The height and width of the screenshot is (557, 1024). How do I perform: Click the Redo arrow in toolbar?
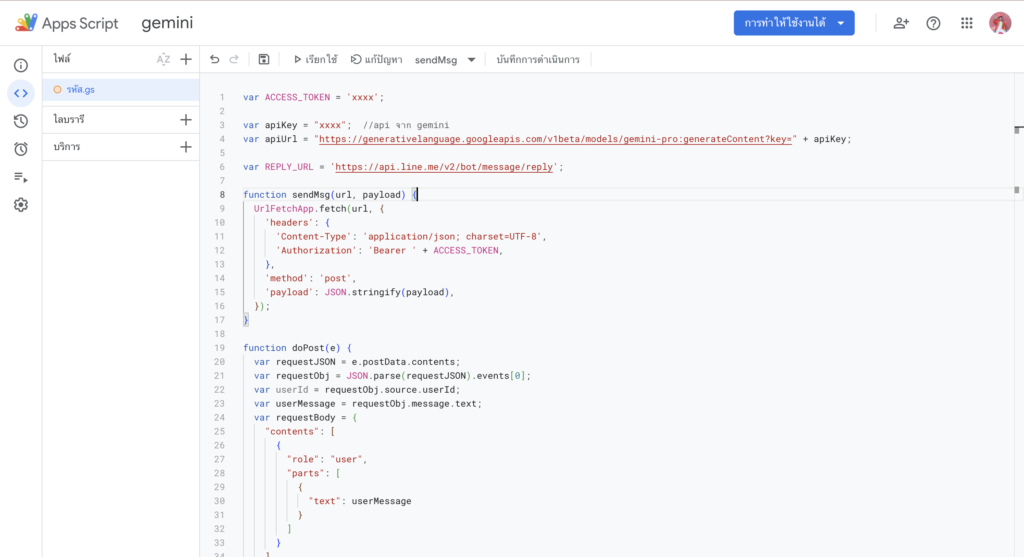pyautogui.click(x=234, y=59)
